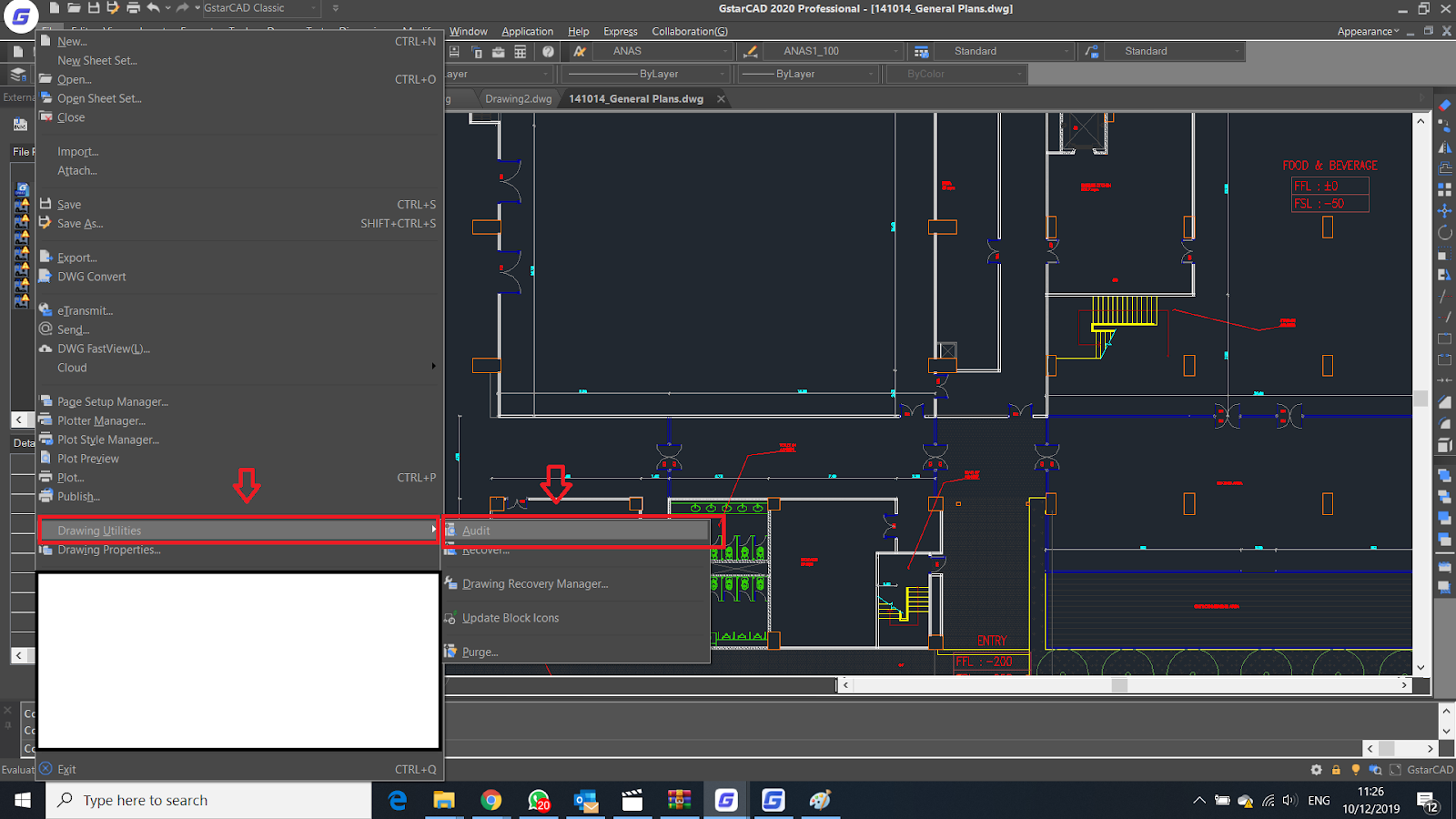The width and height of the screenshot is (1456, 819).
Task: Open GstarCAD from the taskbar
Action: tap(725, 800)
